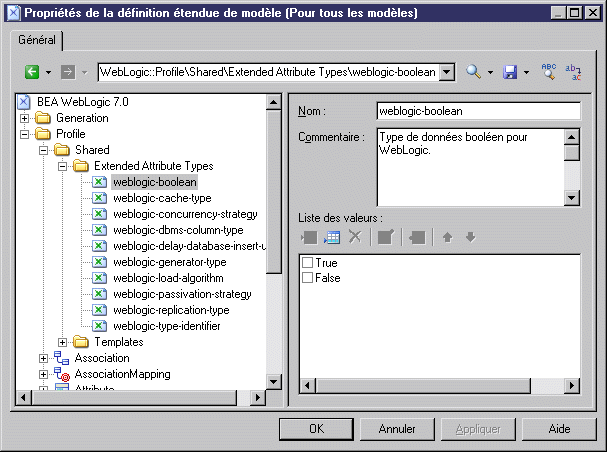The image size is (607, 452).
Task: Collapse the Shared folder
Action: [x=43, y=150]
